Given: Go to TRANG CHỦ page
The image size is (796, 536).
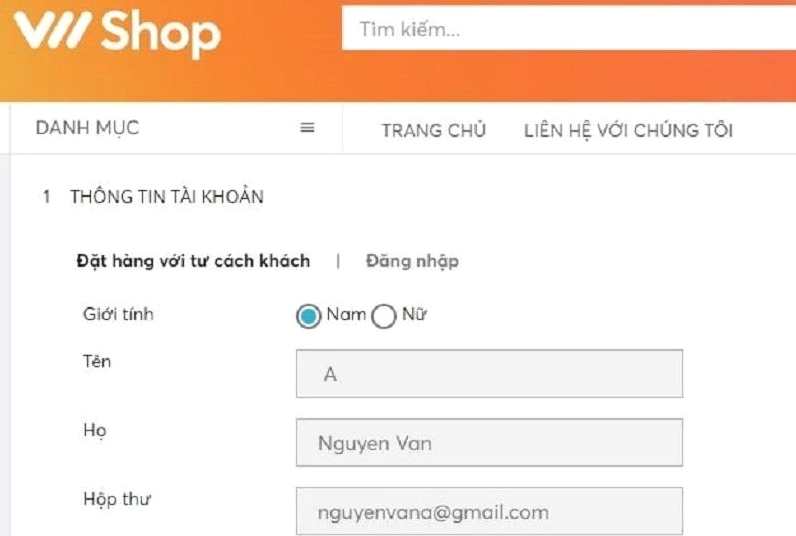Looking at the screenshot, I should point(434,130).
